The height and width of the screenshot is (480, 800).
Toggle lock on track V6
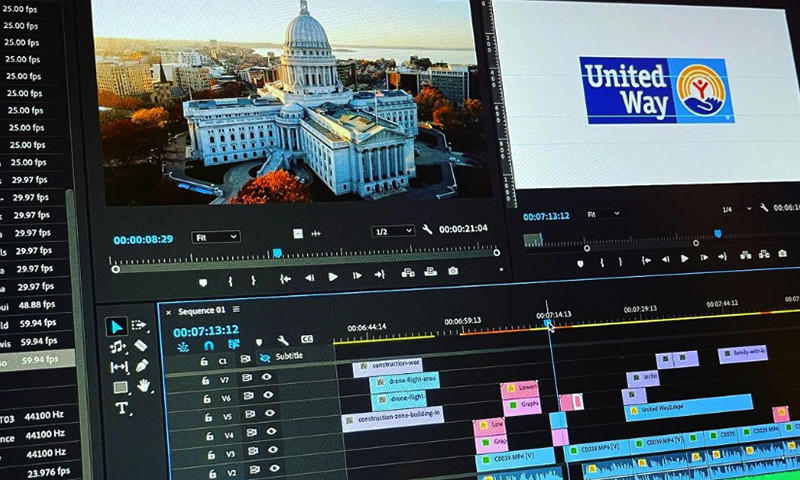click(x=207, y=399)
